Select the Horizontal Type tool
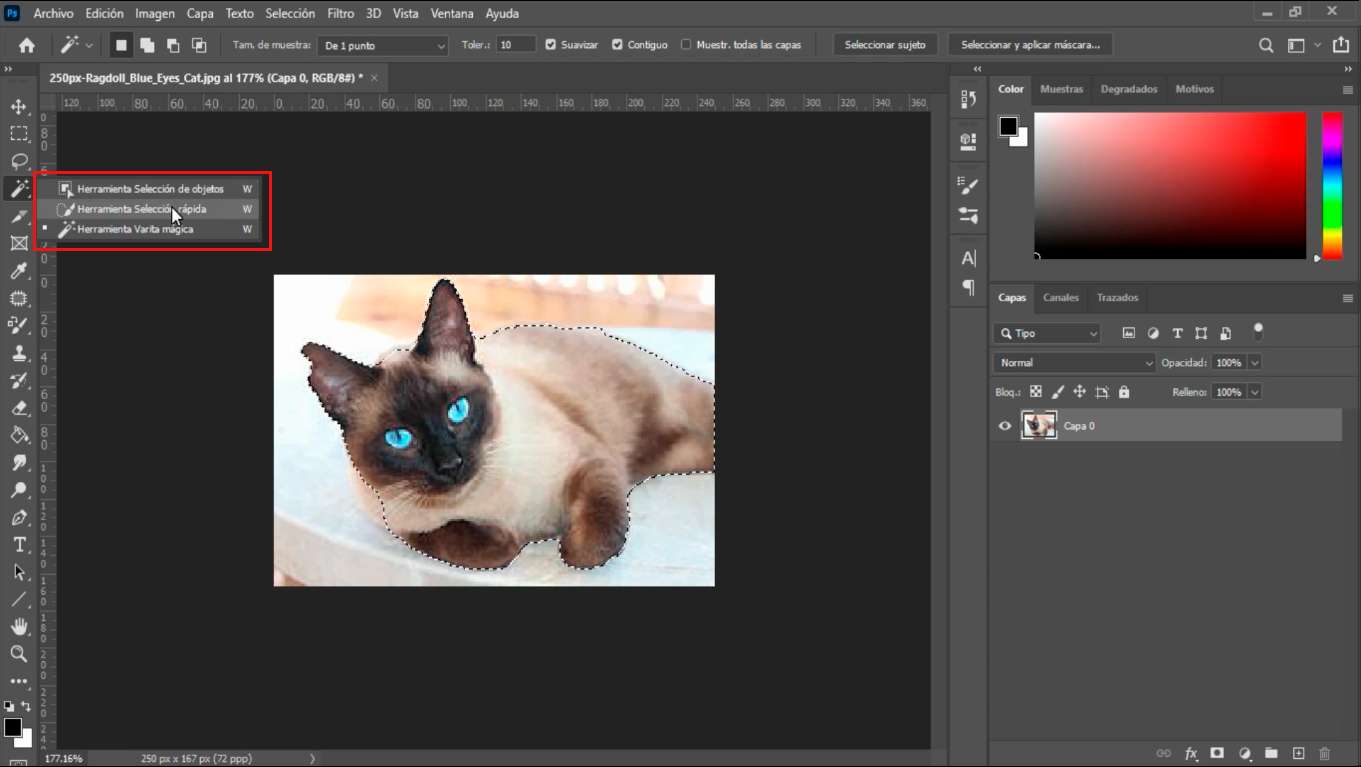This screenshot has height=767, width=1361. [x=19, y=545]
